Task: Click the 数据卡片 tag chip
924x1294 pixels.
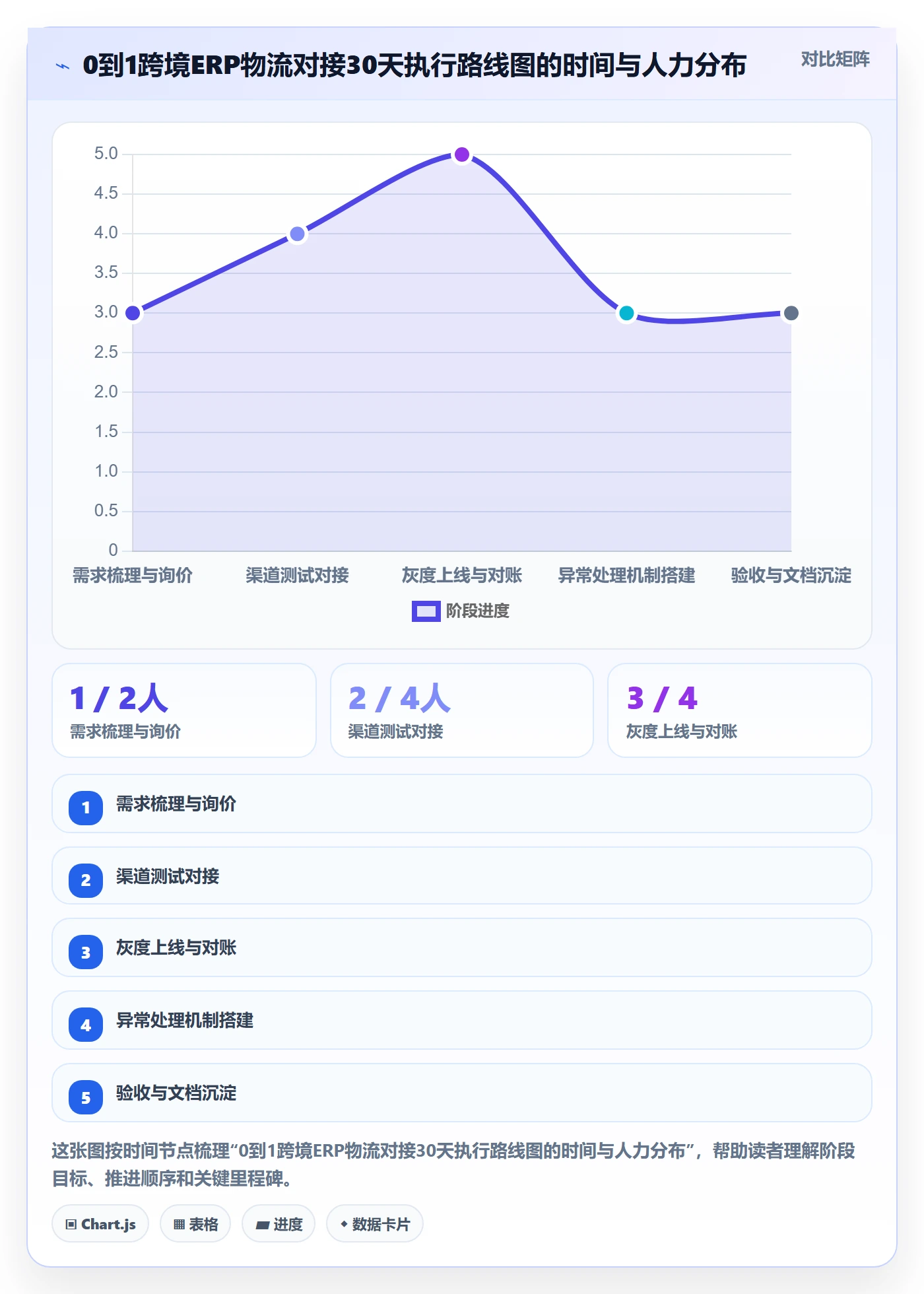Action: pos(375,1224)
